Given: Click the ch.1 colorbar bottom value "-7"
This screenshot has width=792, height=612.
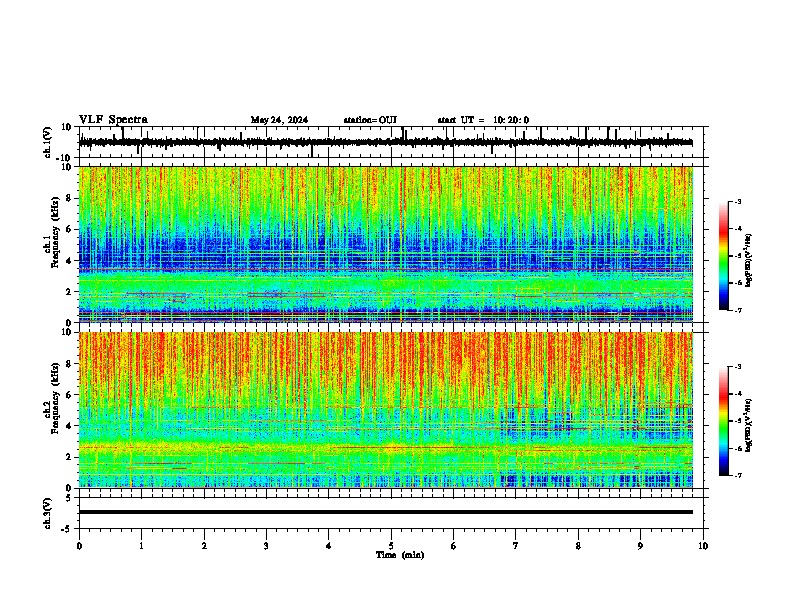Looking at the screenshot, I should click(738, 310).
